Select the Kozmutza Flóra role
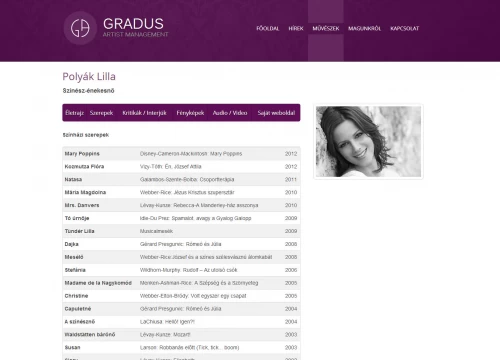This screenshot has width=500, height=360. [x=84, y=167]
